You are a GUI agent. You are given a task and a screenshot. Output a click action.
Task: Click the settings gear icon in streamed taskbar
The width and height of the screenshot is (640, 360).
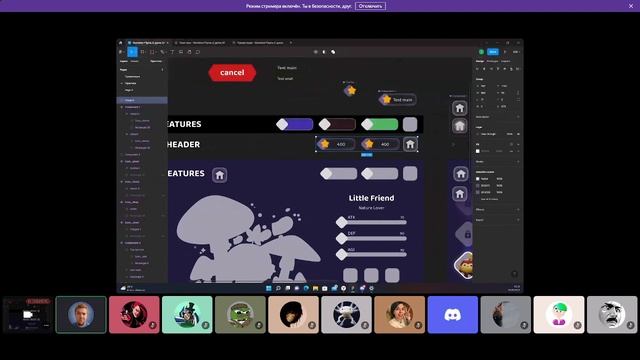371,288
